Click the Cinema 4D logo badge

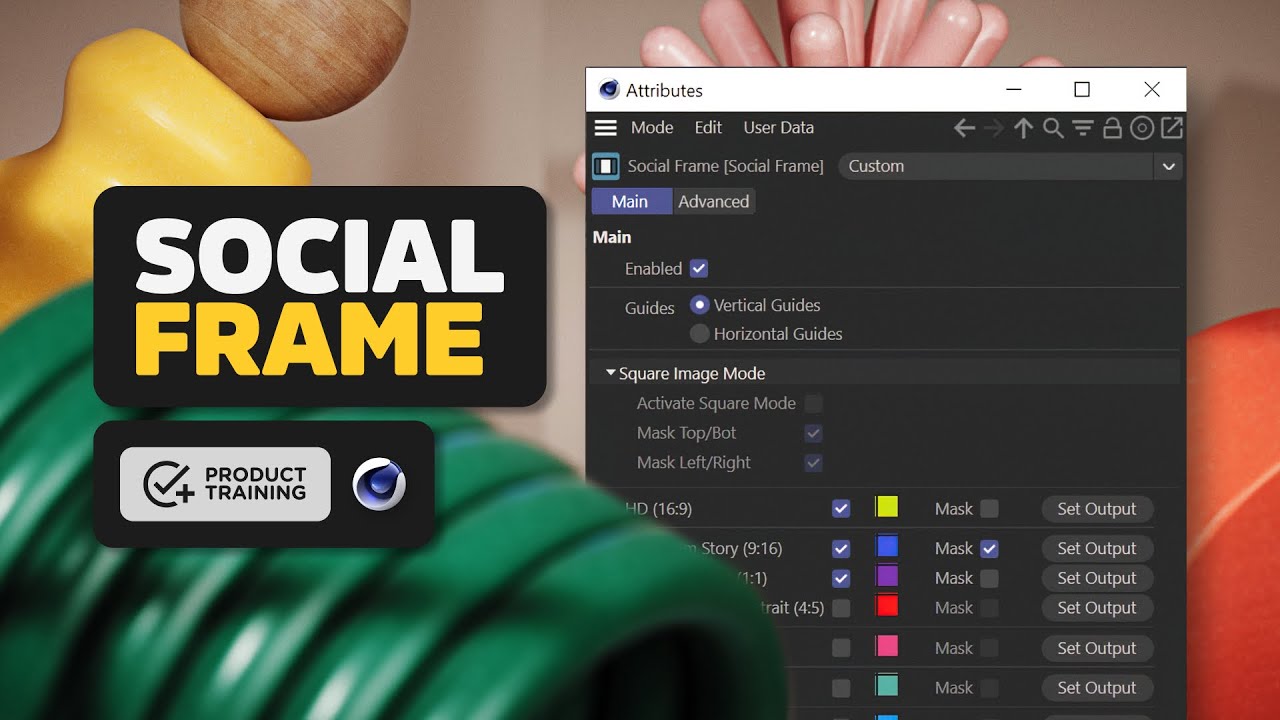pos(379,485)
